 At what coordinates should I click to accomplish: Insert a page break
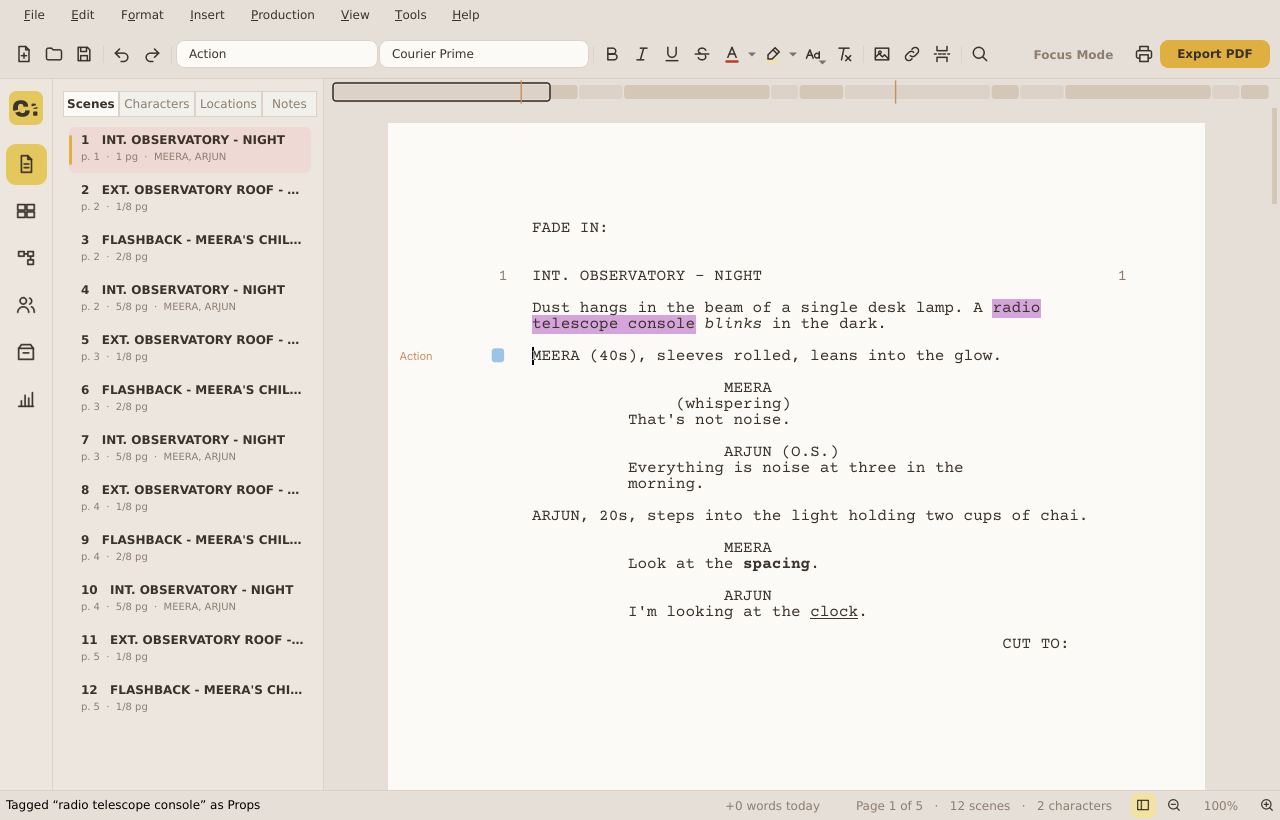tap(942, 54)
